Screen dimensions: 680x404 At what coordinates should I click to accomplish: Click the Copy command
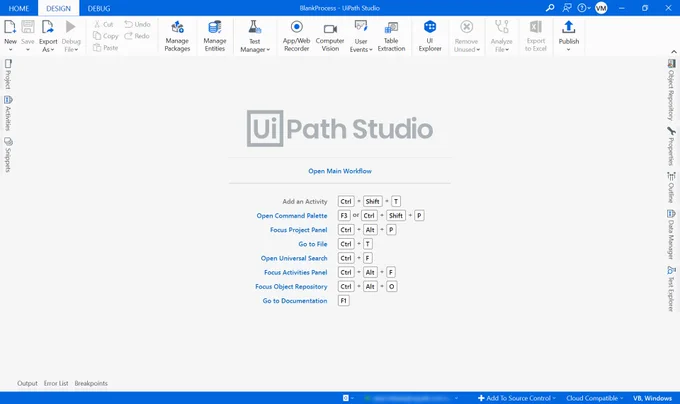(x=105, y=36)
